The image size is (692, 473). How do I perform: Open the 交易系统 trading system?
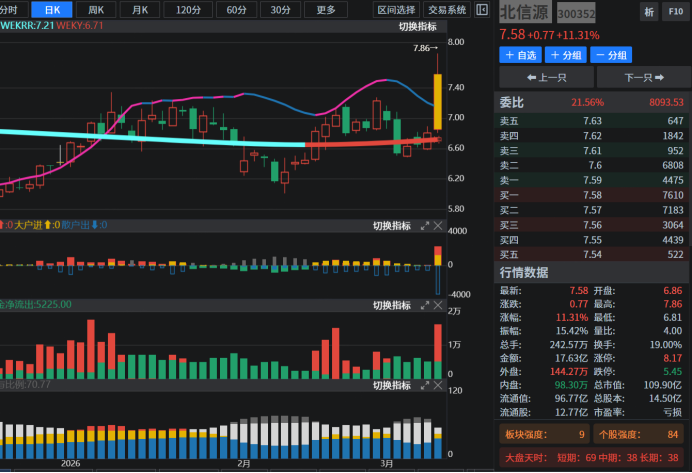tap(447, 9)
